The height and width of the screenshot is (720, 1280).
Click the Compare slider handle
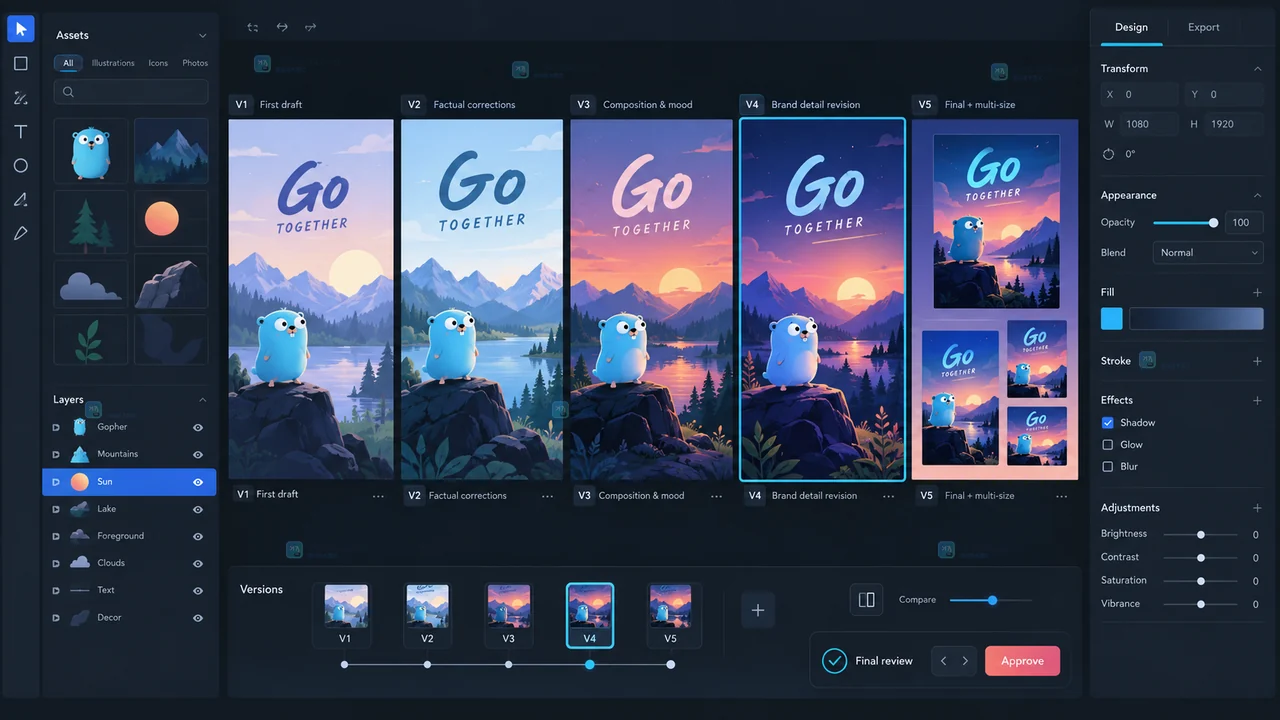(992, 600)
